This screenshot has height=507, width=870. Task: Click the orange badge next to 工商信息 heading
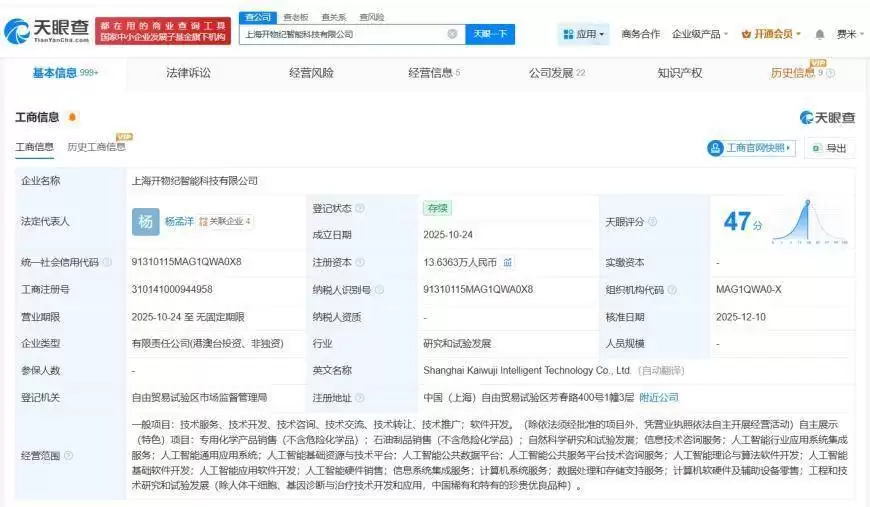(x=72, y=118)
